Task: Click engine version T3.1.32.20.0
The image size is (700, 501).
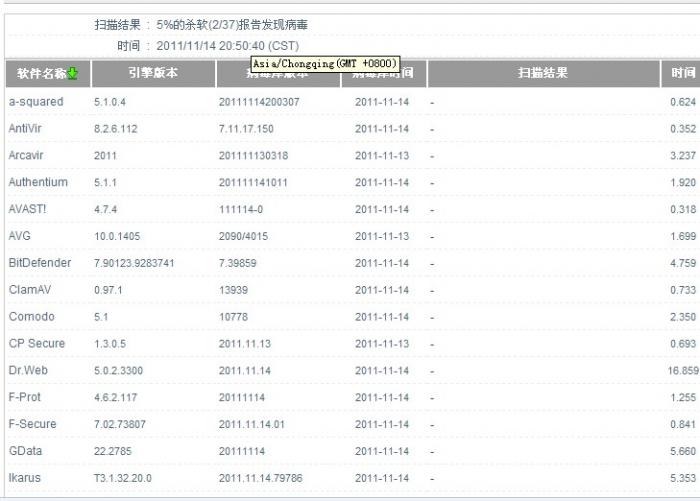Action: (x=123, y=478)
